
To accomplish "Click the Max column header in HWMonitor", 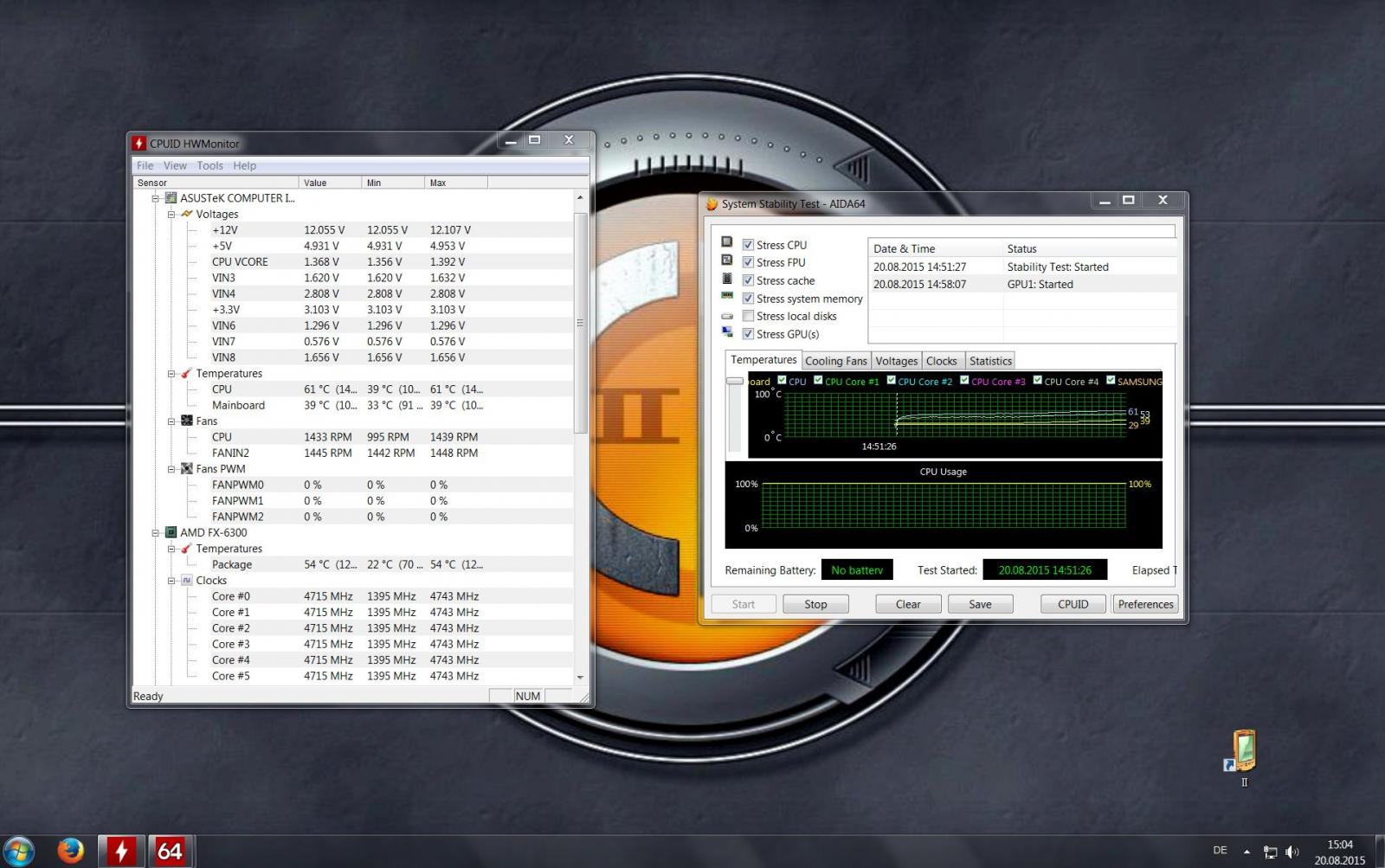I will (456, 183).
